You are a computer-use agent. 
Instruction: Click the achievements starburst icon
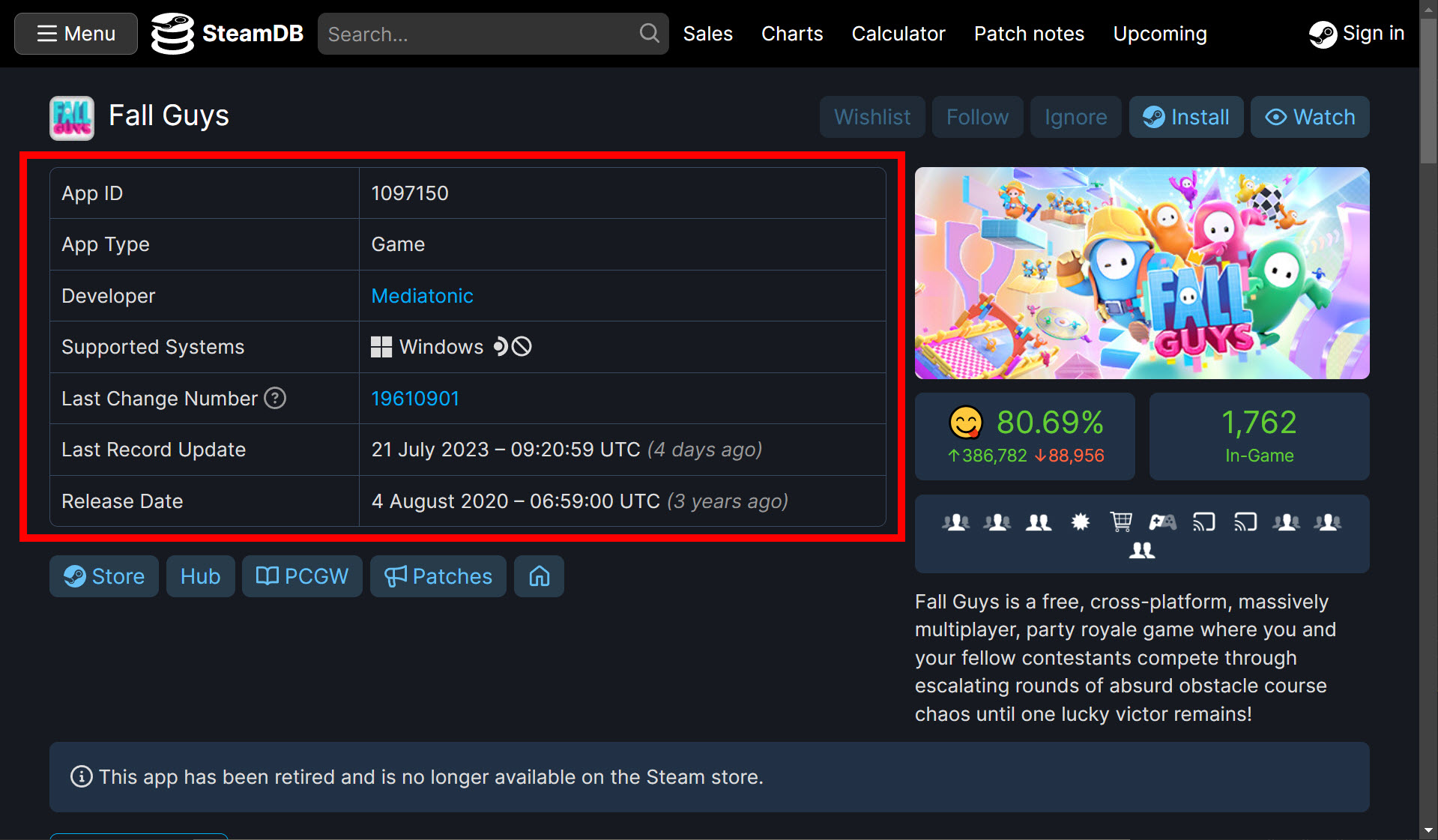click(1080, 522)
